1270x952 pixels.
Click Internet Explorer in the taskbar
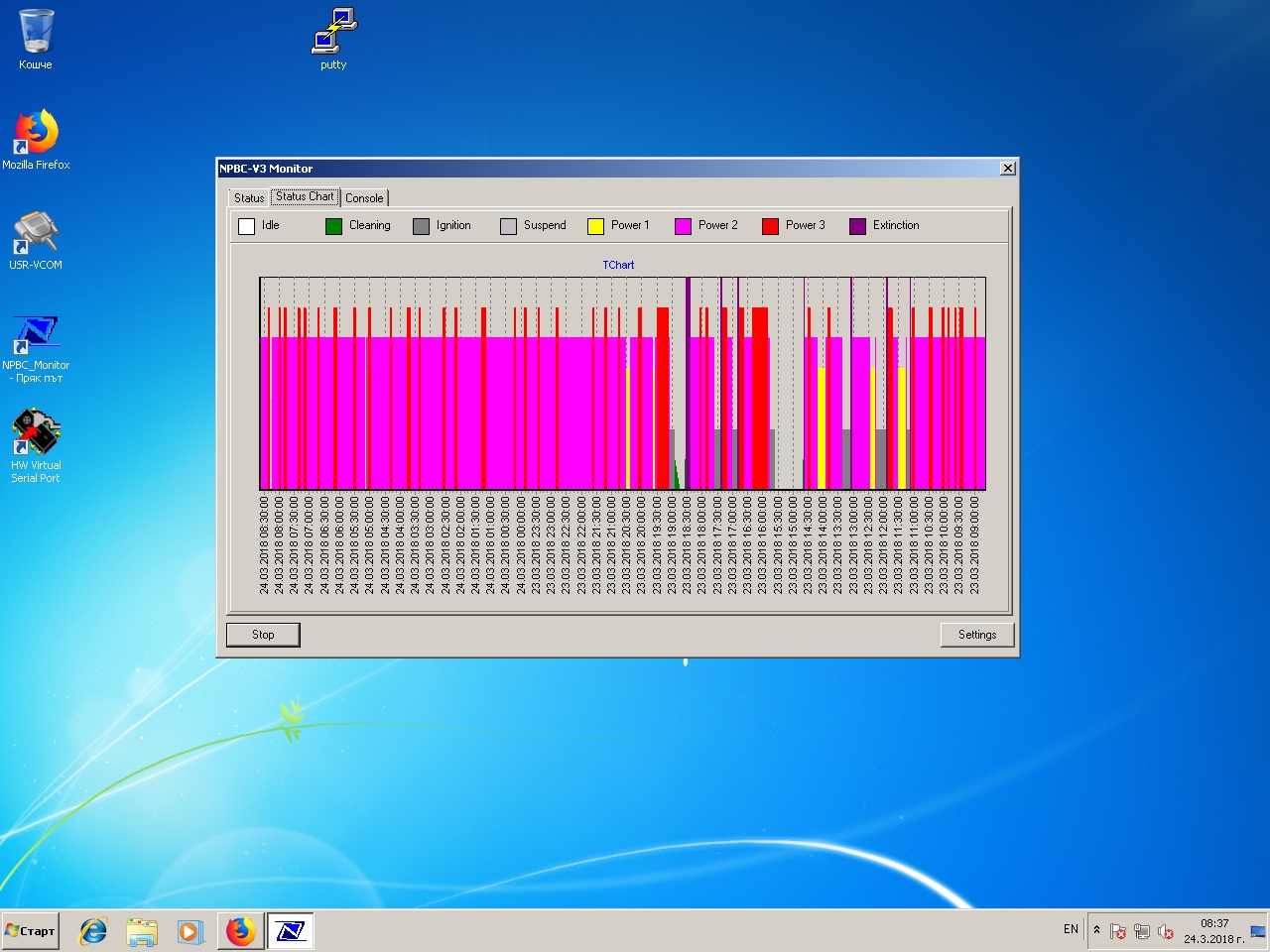coord(93,931)
